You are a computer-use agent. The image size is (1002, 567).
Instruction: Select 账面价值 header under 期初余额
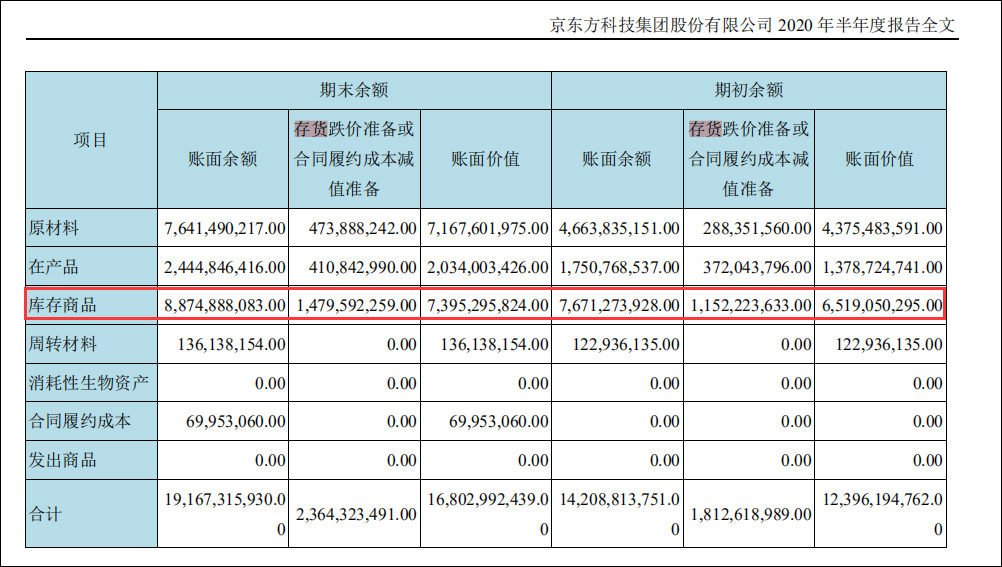[880, 159]
